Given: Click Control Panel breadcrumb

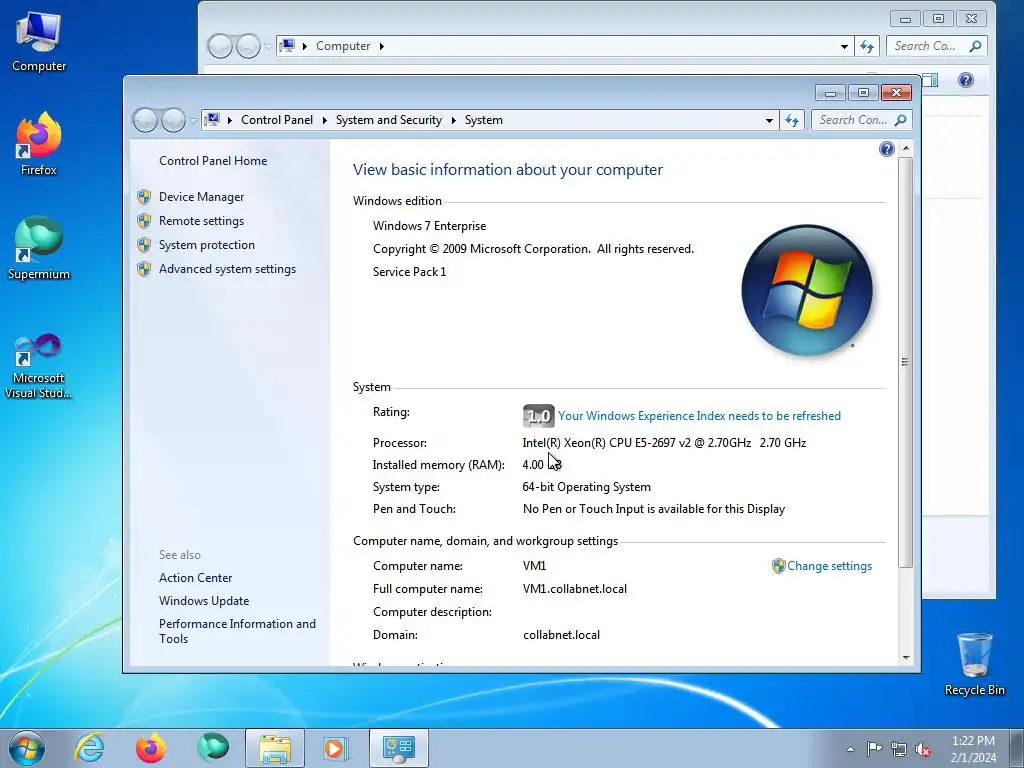Looking at the screenshot, I should [x=277, y=120].
